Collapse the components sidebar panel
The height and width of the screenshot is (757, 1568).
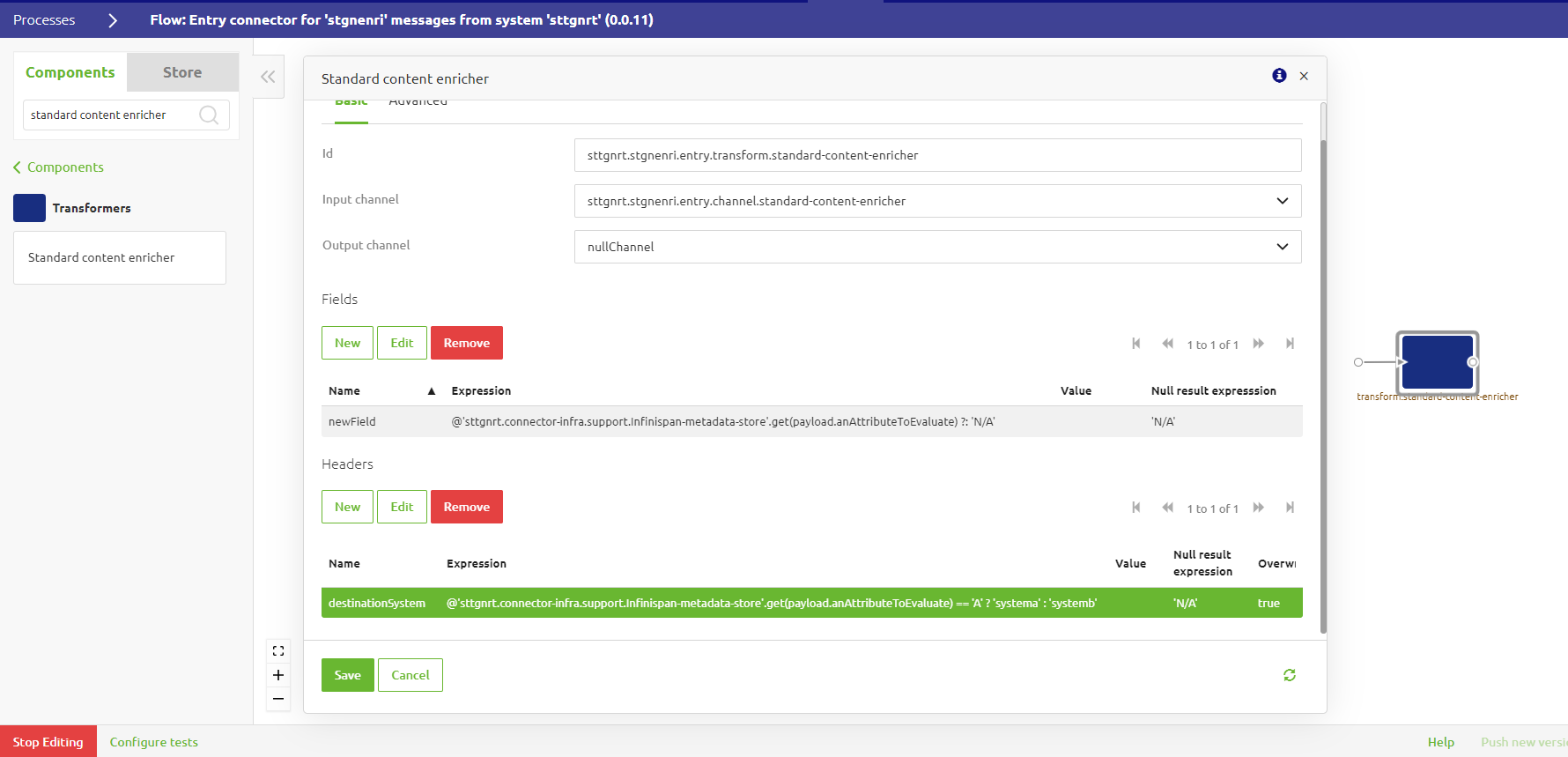coord(268,77)
